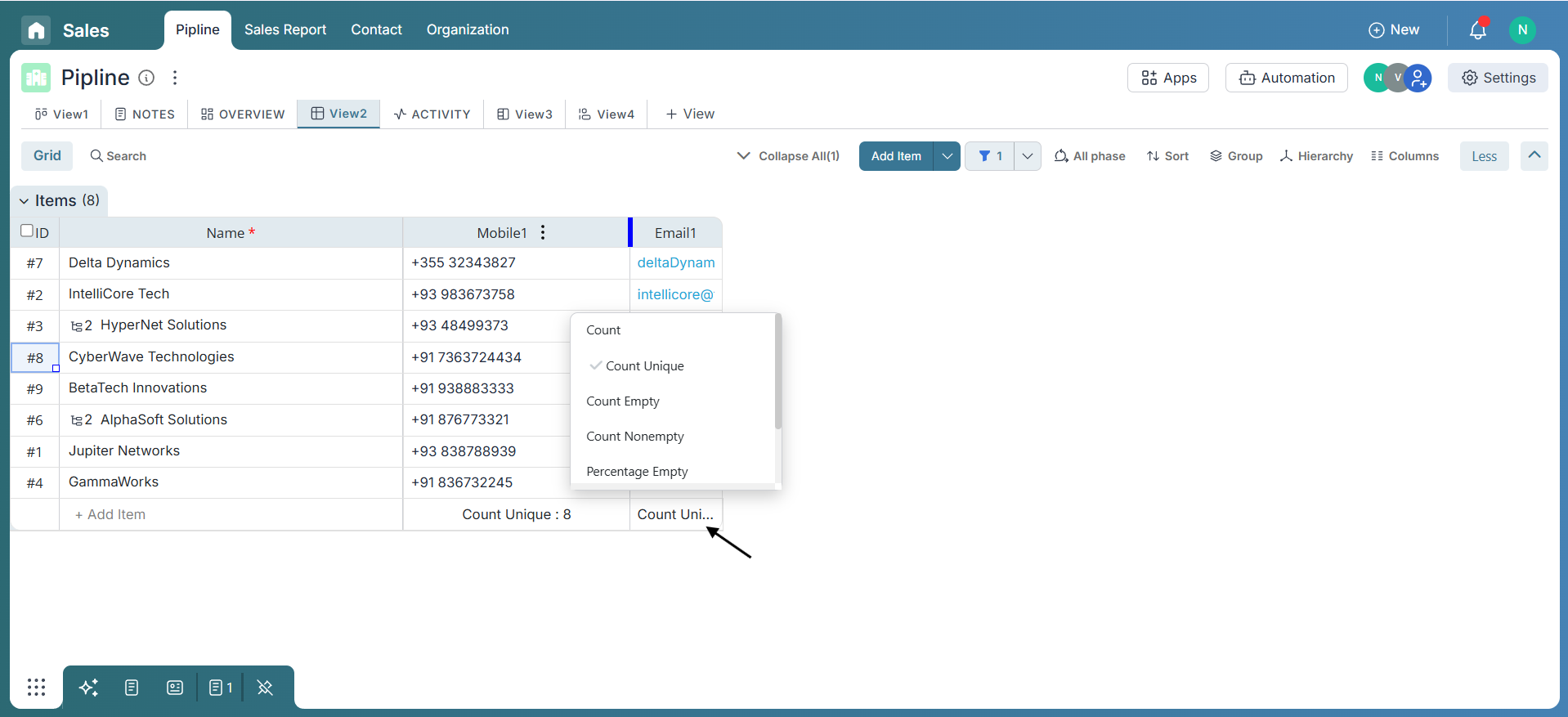The width and height of the screenshot is (1568, 717).
Task: Click the New button in header
Action: tap(1394, 30)
